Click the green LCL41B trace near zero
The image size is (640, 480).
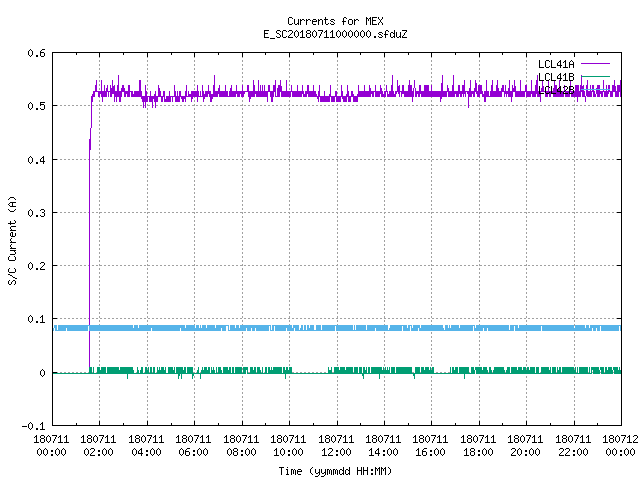(337, 371)
